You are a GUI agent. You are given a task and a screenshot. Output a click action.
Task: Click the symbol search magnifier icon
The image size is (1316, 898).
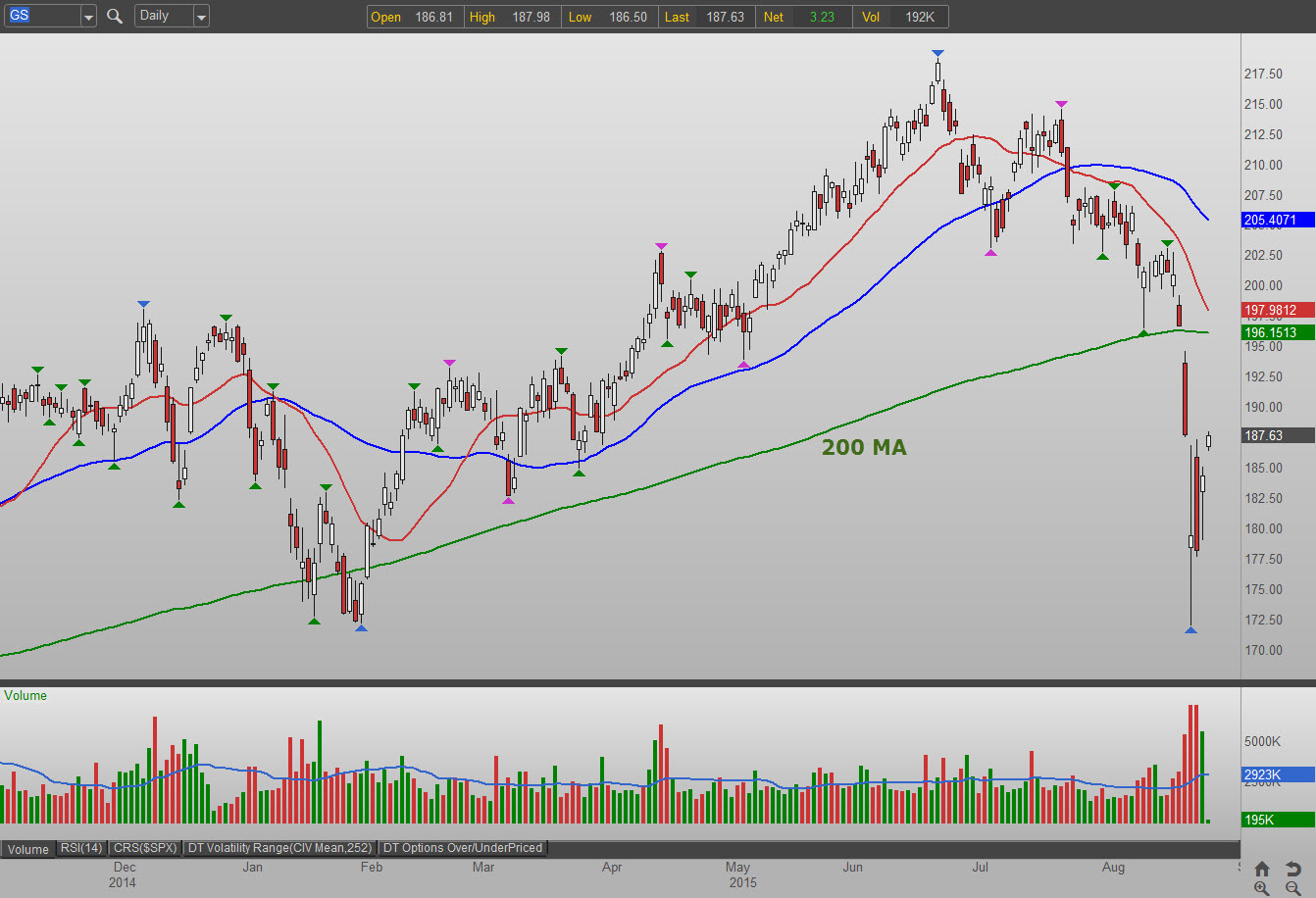pos(115,16)
